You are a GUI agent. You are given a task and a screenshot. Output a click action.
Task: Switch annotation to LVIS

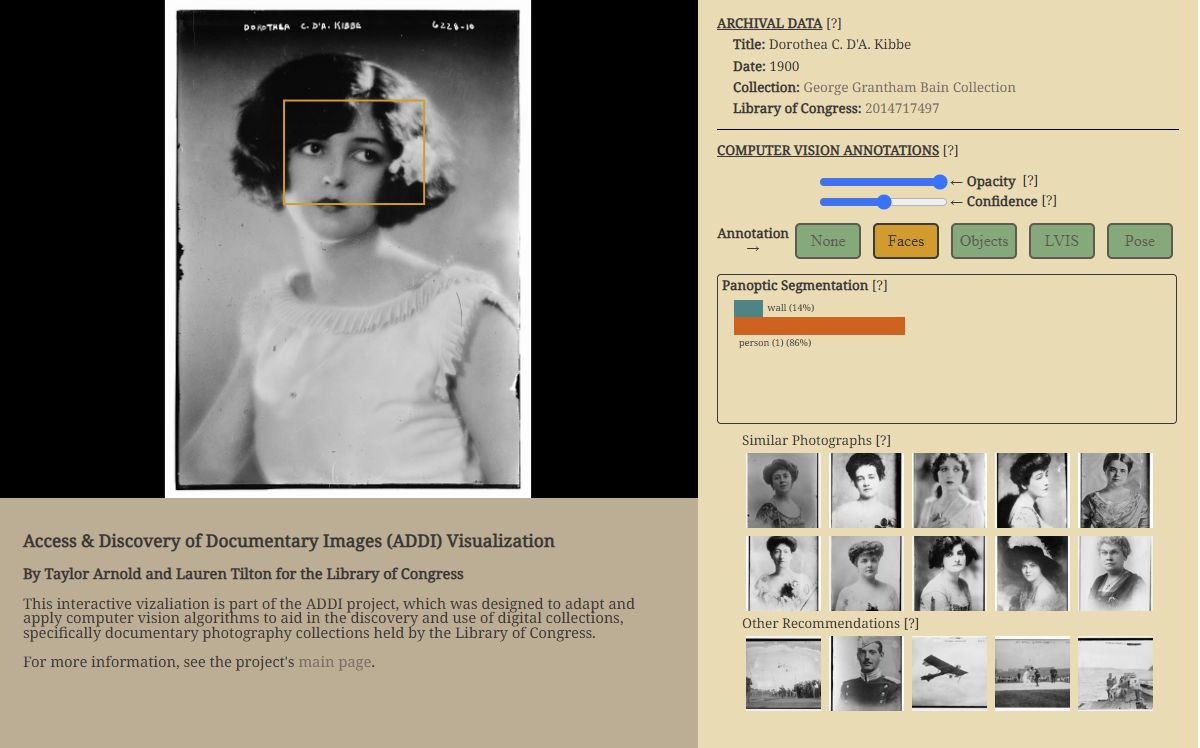coord(1062,241)
